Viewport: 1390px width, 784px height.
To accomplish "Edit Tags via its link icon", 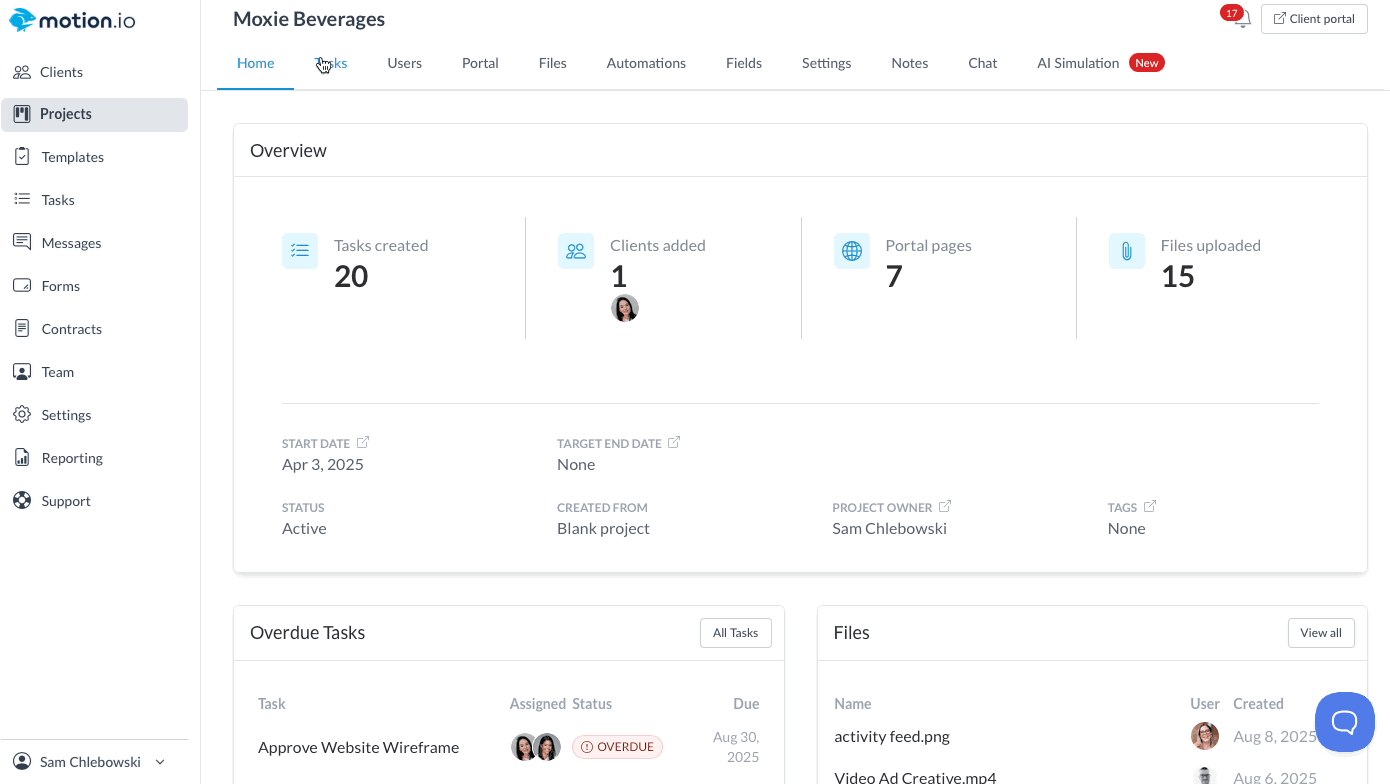I will pos(1150,506).
